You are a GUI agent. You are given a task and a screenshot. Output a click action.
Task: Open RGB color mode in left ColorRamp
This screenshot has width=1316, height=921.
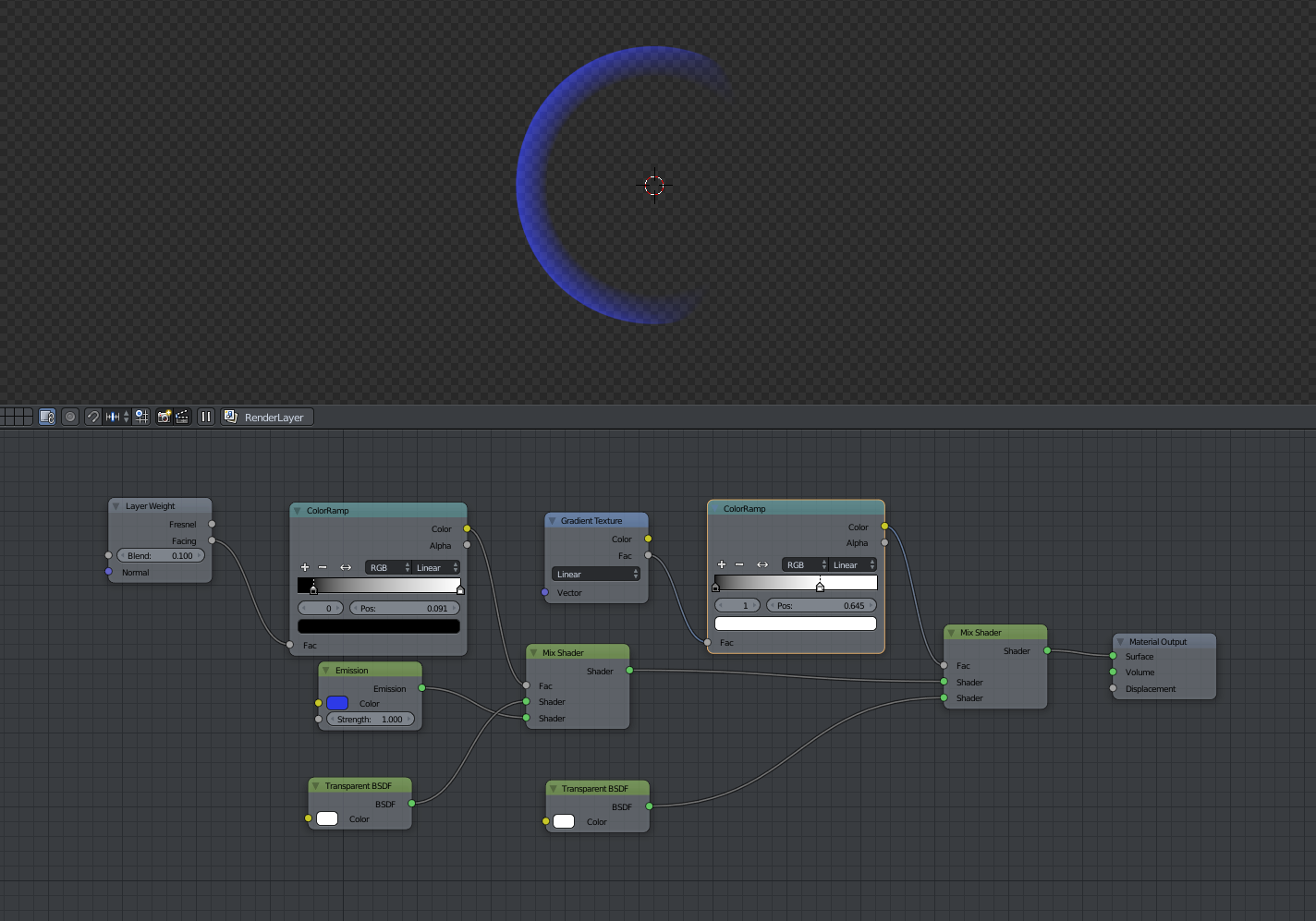point(389,567)
